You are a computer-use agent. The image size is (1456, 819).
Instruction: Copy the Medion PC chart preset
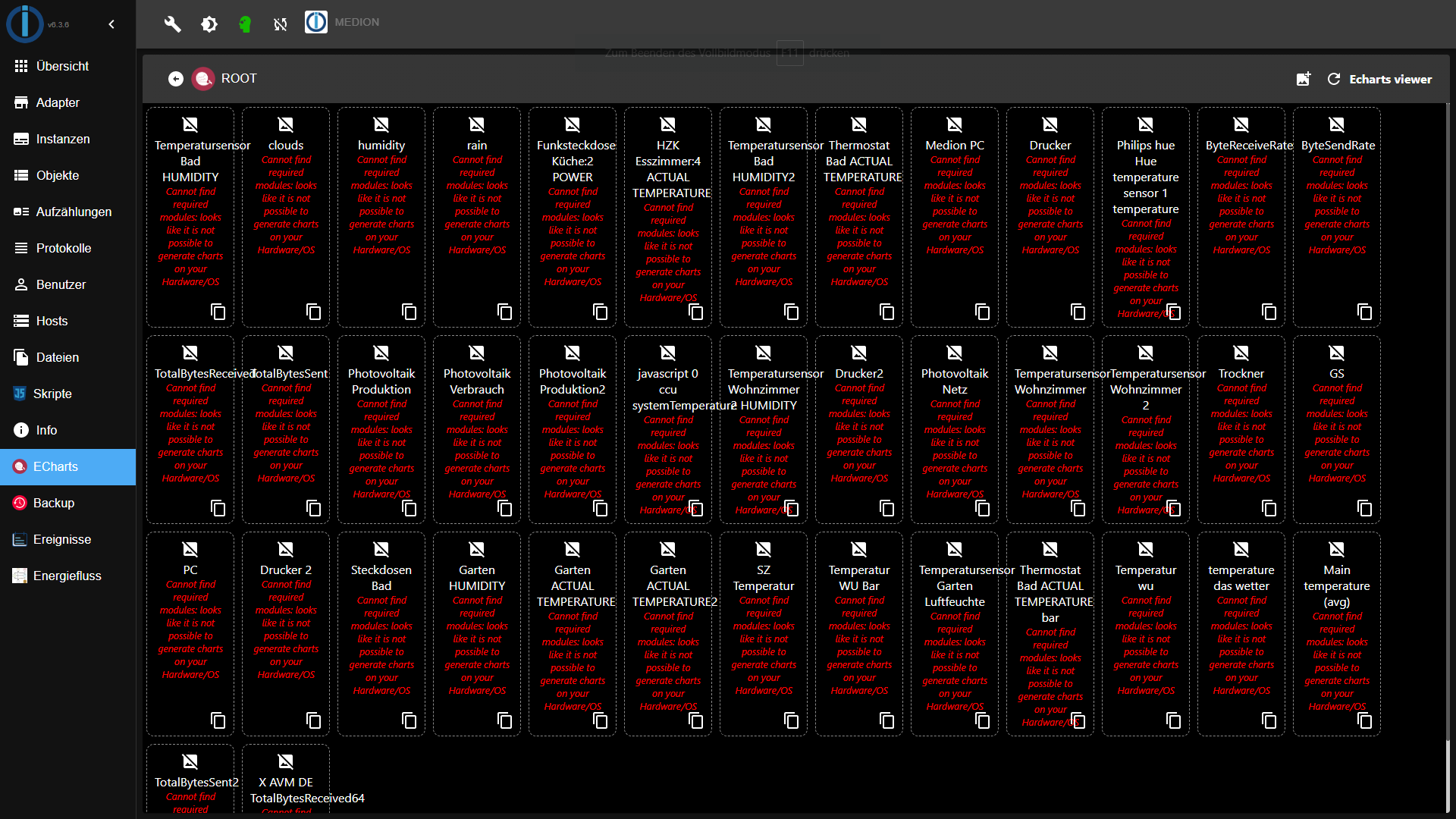pos(982,312)
